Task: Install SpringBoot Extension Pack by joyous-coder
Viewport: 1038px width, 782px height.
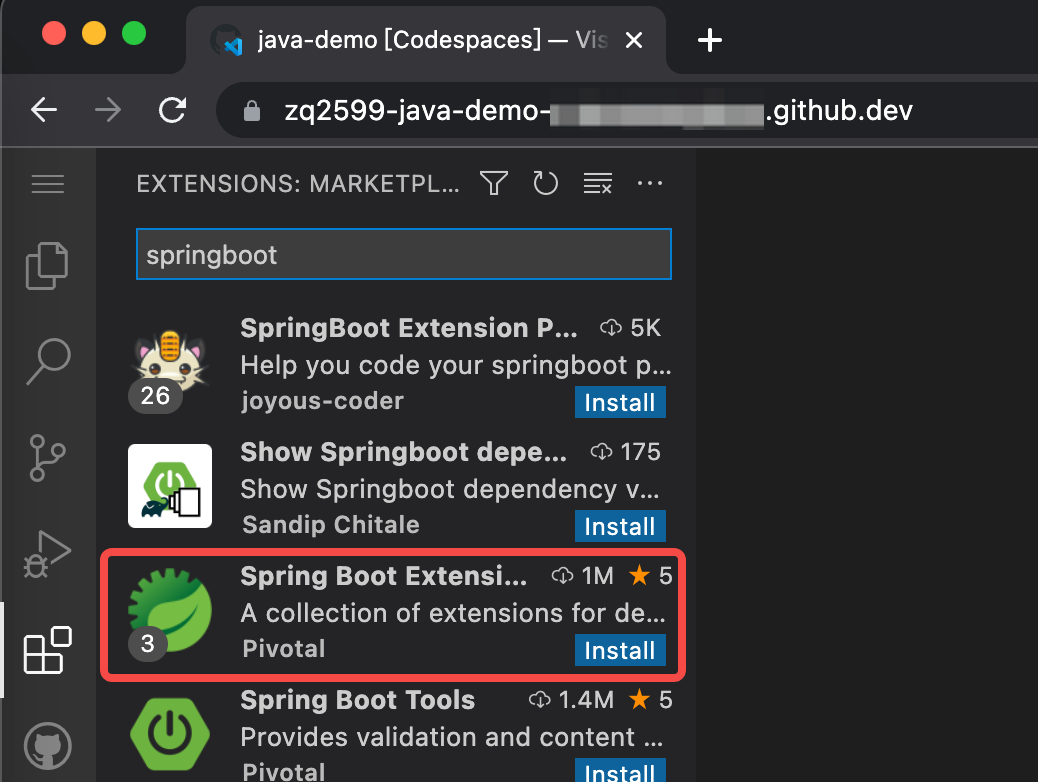Action: (x=620, y=402)
